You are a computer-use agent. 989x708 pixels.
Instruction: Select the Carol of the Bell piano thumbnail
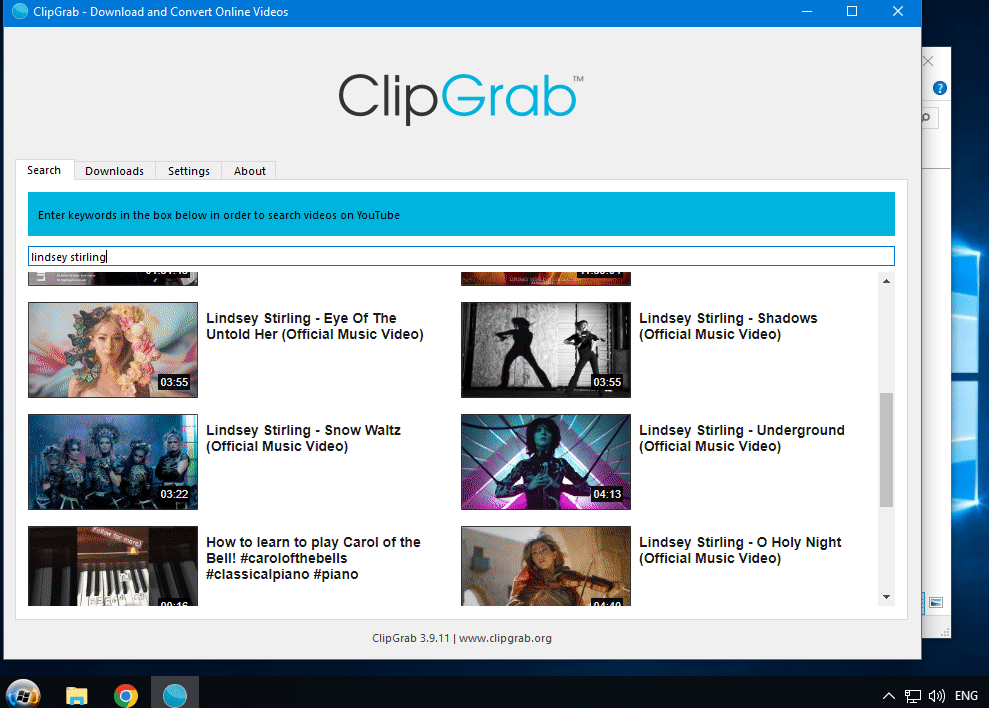pyautogui.click(x=113, y=566)
